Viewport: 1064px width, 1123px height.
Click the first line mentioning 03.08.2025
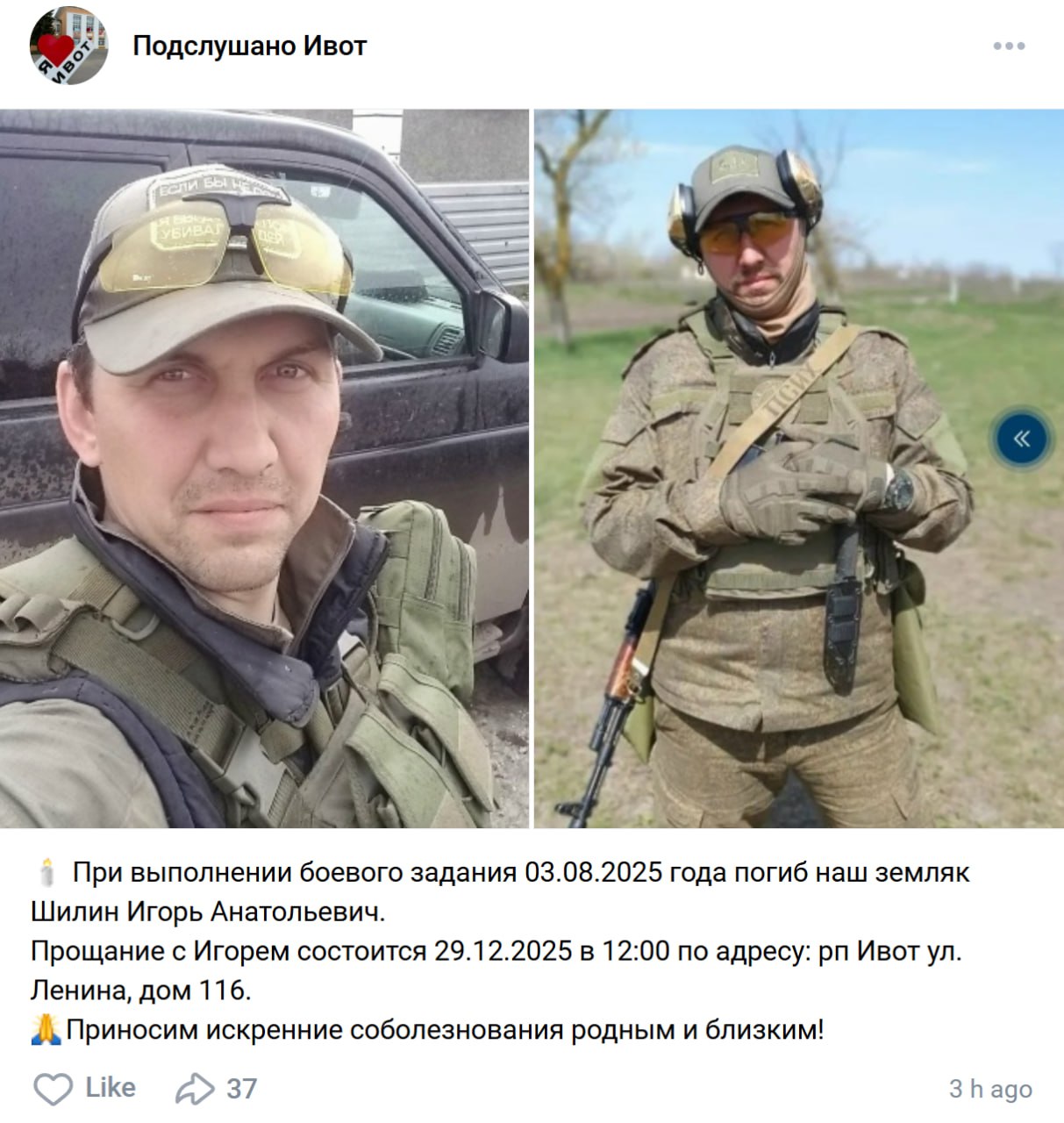521,873
